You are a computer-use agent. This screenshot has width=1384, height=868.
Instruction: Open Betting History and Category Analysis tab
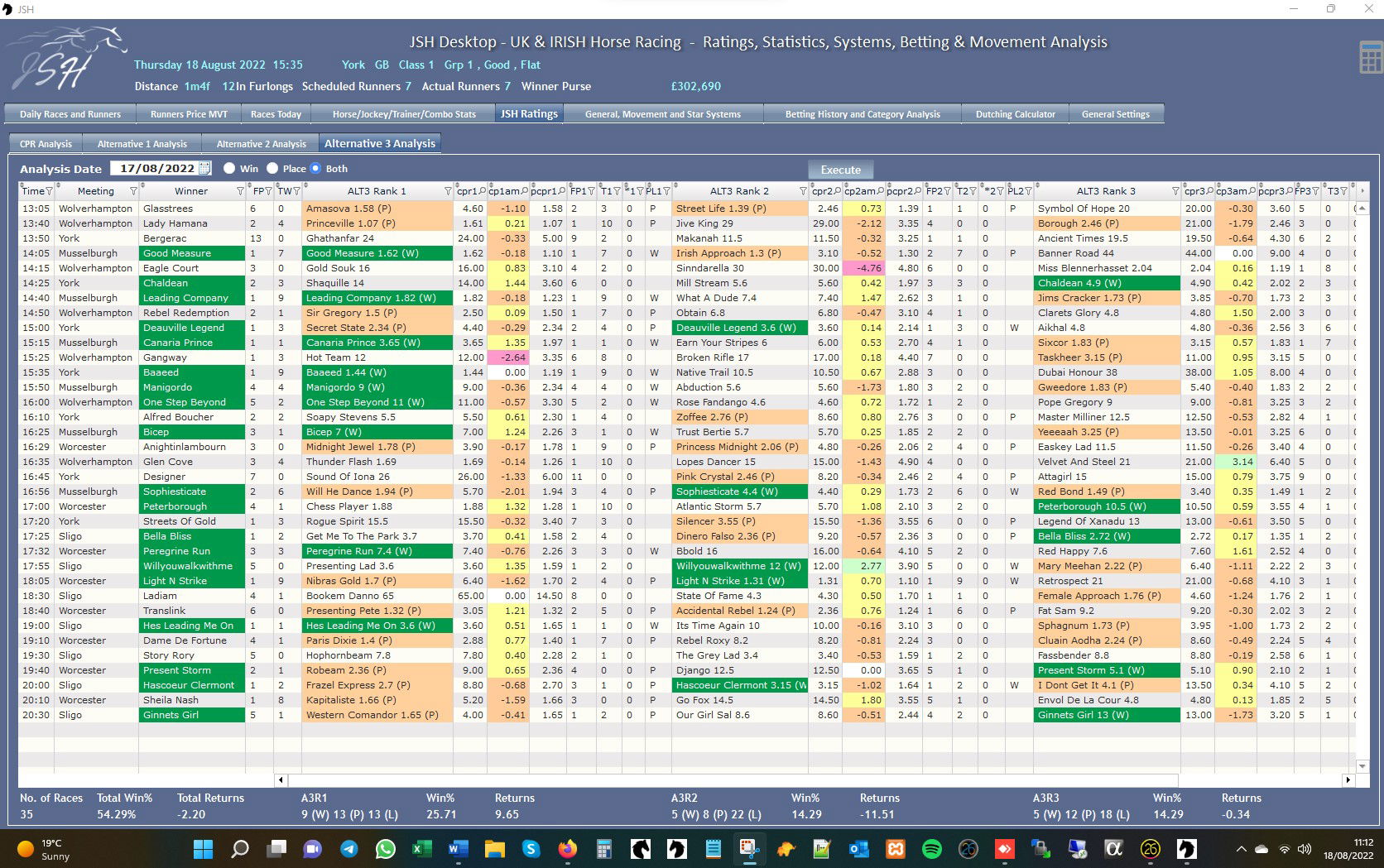click(863, 114)
